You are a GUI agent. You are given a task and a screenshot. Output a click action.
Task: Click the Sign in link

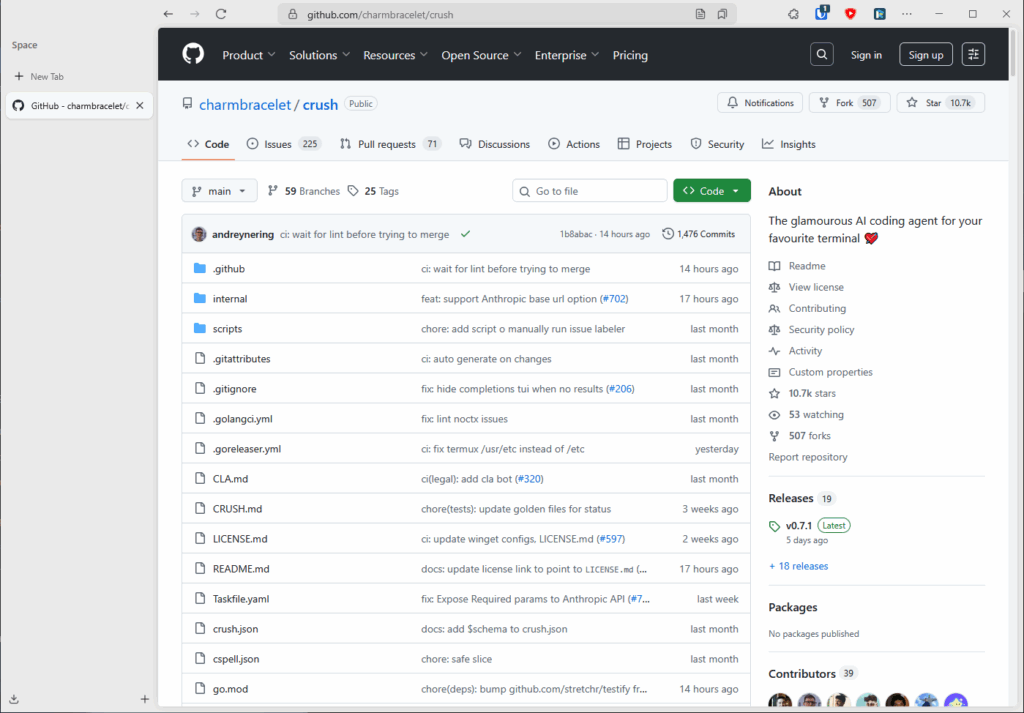pos(866,55)
